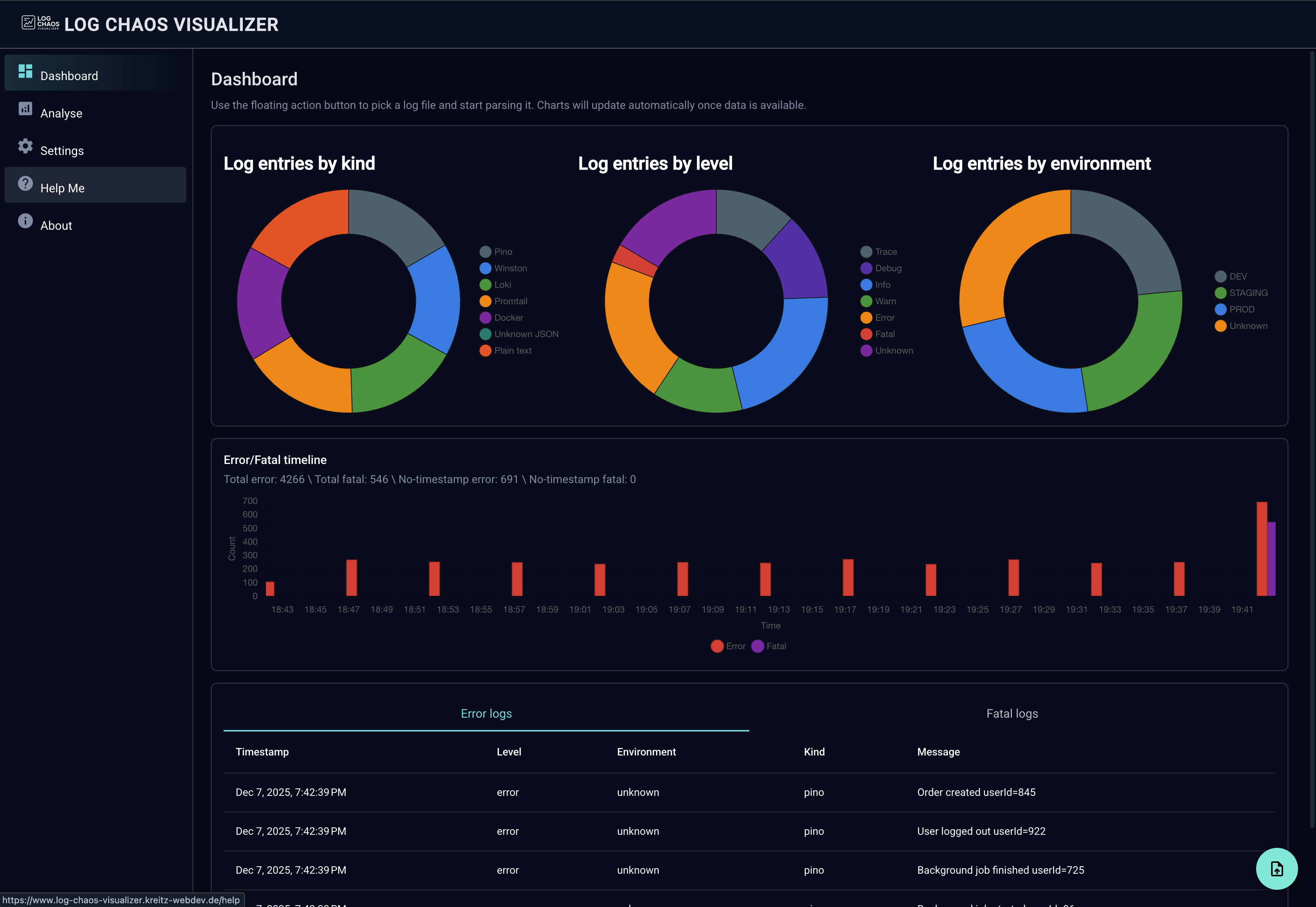The height and width of the screenshot is (907, 1316).
Task: Switch to the Fatal logs tab
Action: tap(1012, 714)
